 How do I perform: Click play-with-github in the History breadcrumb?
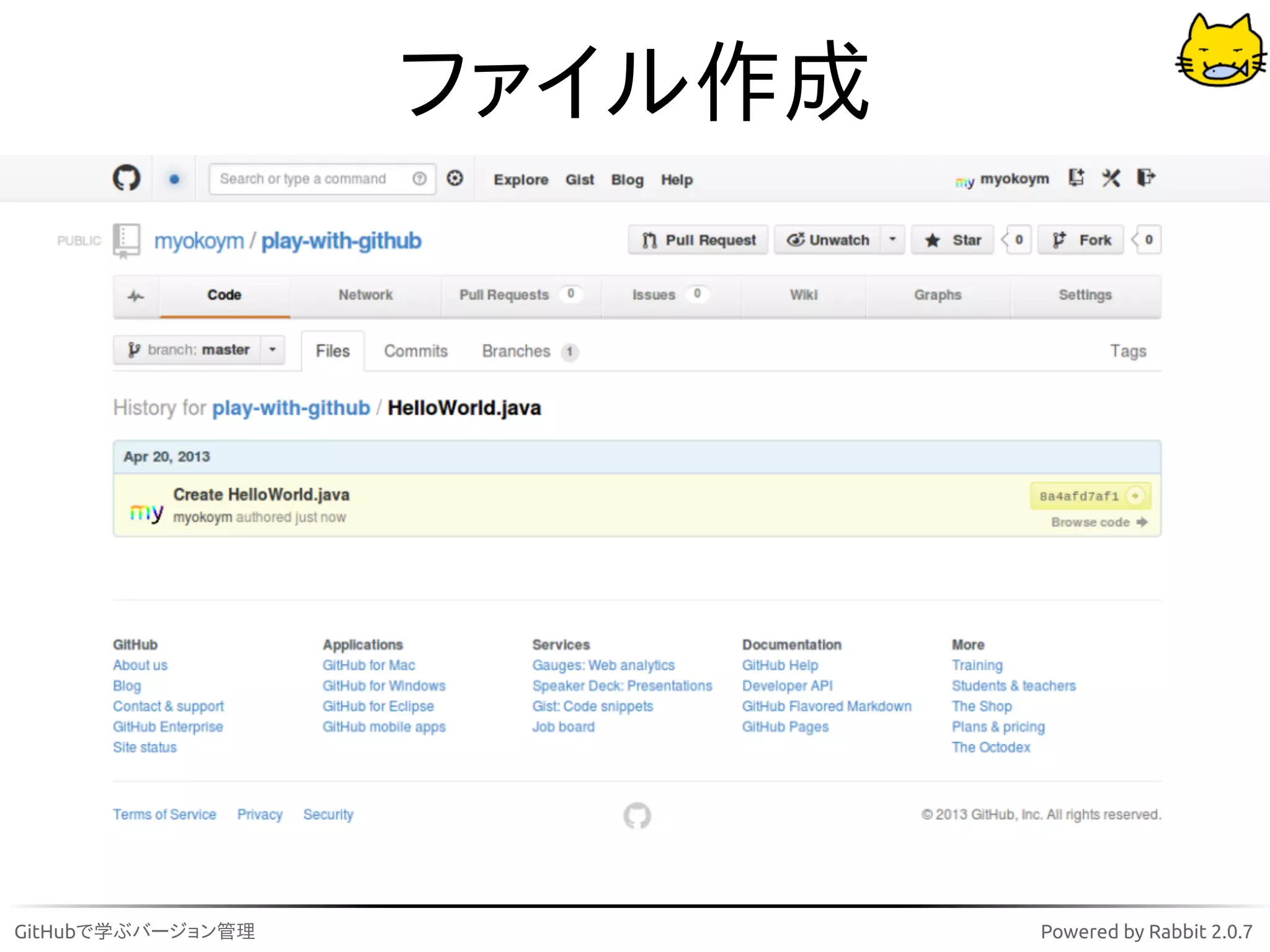click(291, 408)
